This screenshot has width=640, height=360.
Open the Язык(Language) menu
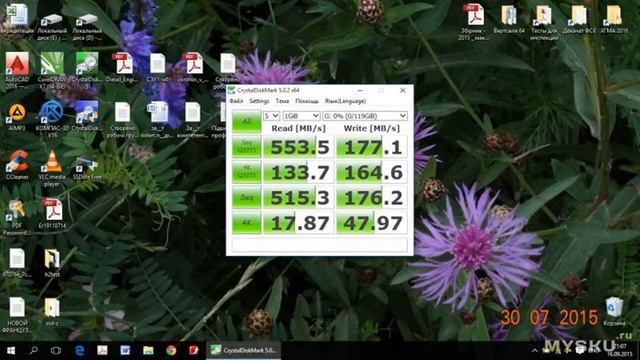[345, 101]
